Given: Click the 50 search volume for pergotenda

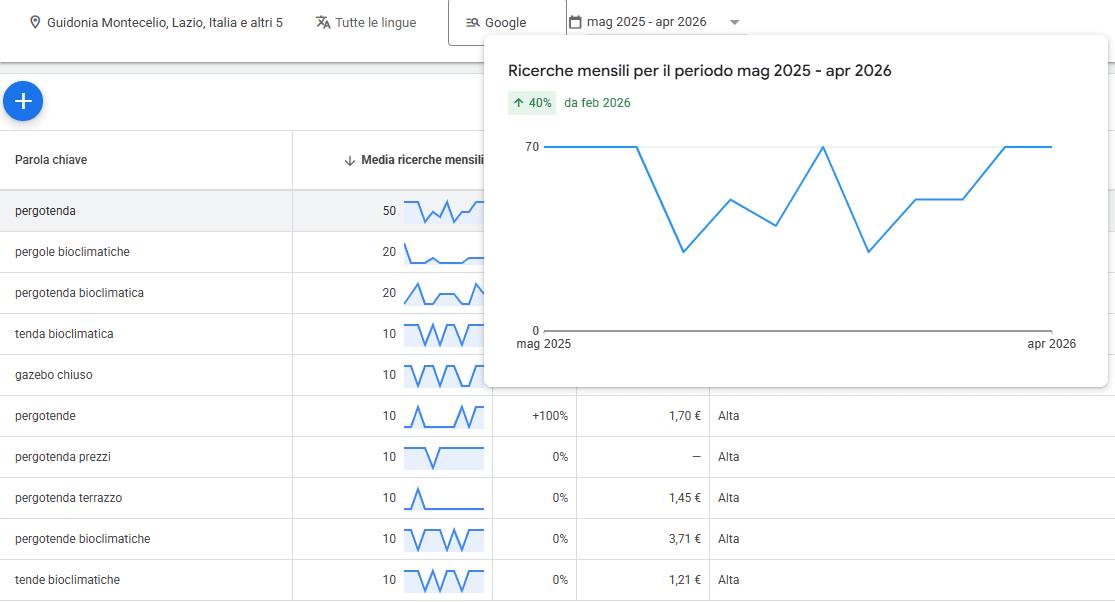Looking at the screenshot, I should [389, 211].
